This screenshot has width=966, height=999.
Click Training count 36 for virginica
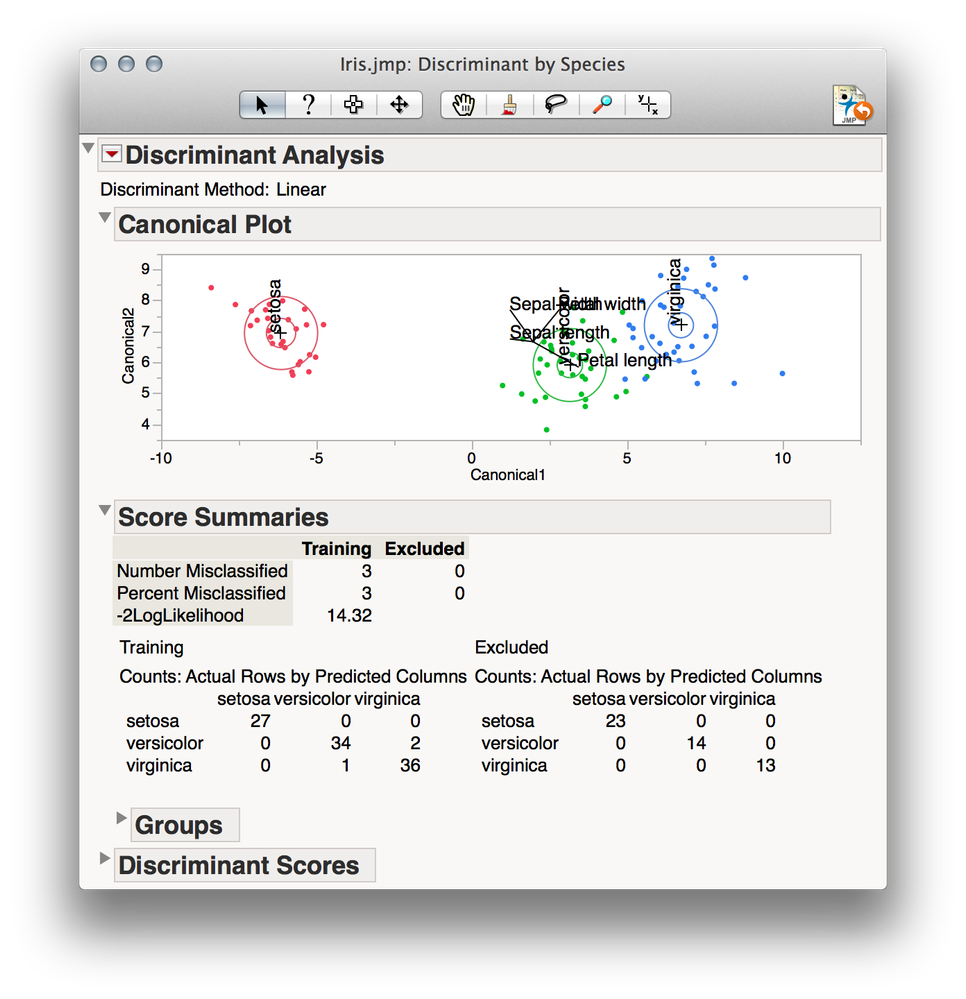tap(410, 765)
